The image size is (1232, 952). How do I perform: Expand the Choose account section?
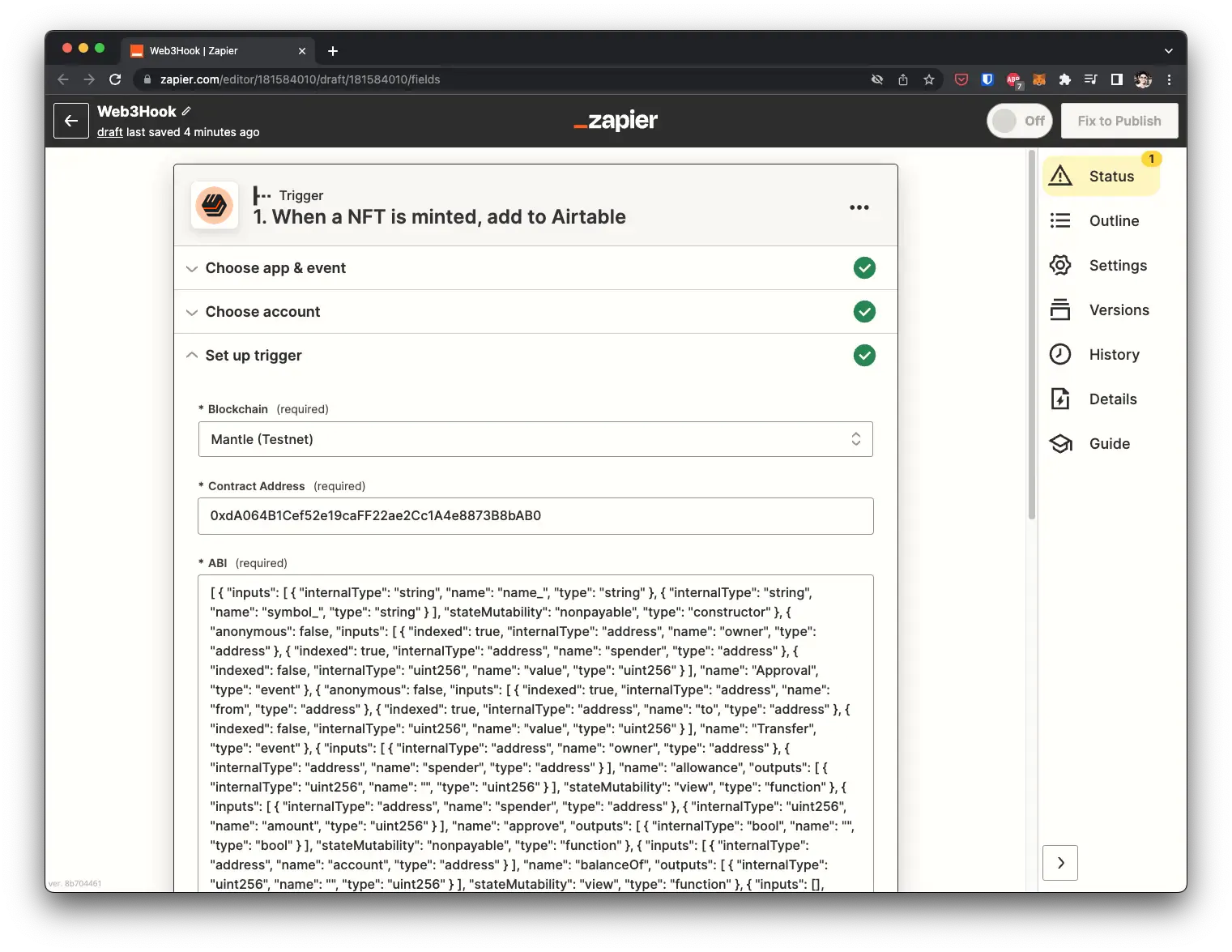point(535,312)
